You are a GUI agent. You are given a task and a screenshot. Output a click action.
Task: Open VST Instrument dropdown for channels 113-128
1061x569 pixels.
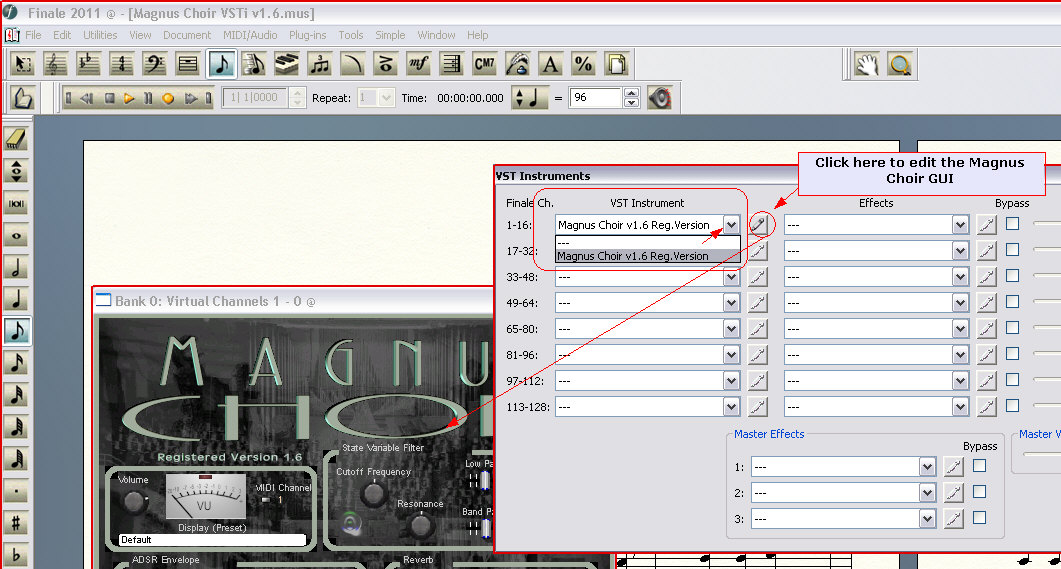pyautogui.click(x=731, y=407)
